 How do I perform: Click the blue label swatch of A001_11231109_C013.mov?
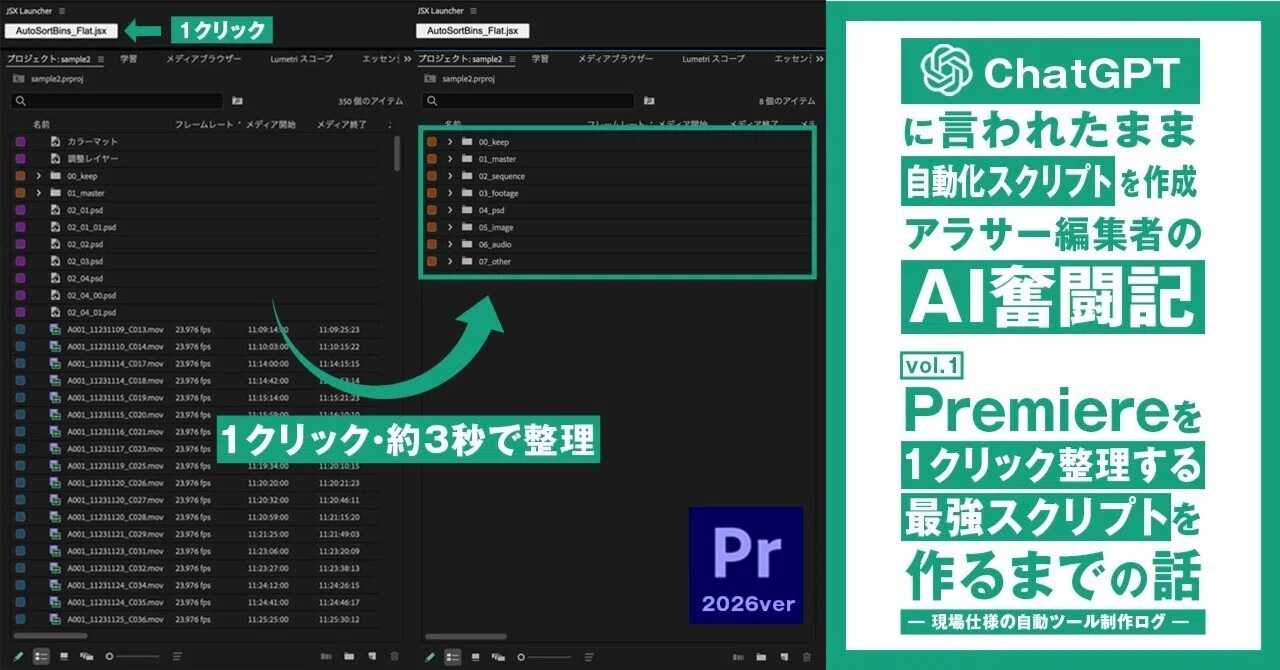point(20,329)
